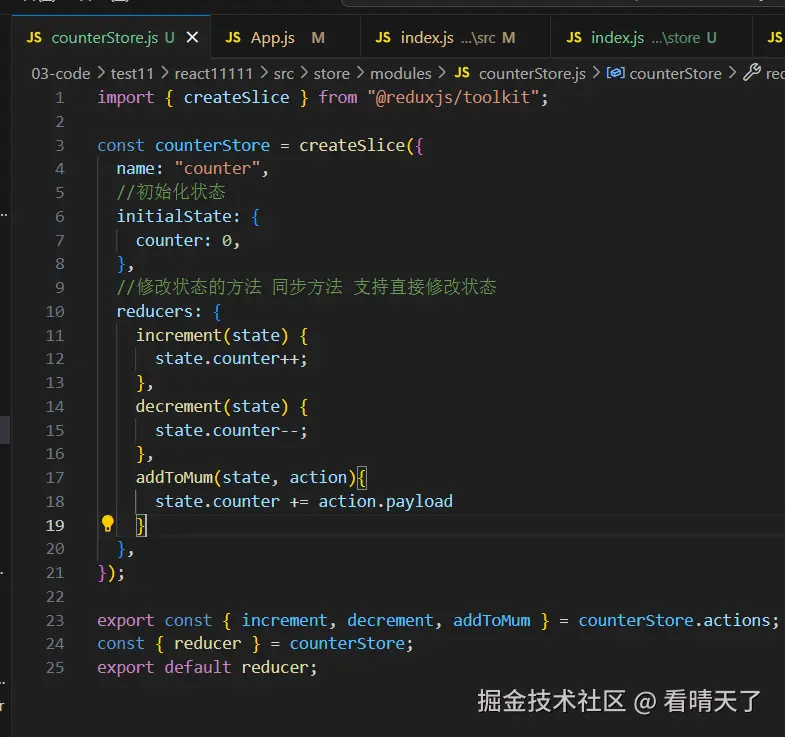Image resolution: width=785 pixels, height=737 pixels.
Task: Switch to the App.js tab
Action: pos(285,38)
